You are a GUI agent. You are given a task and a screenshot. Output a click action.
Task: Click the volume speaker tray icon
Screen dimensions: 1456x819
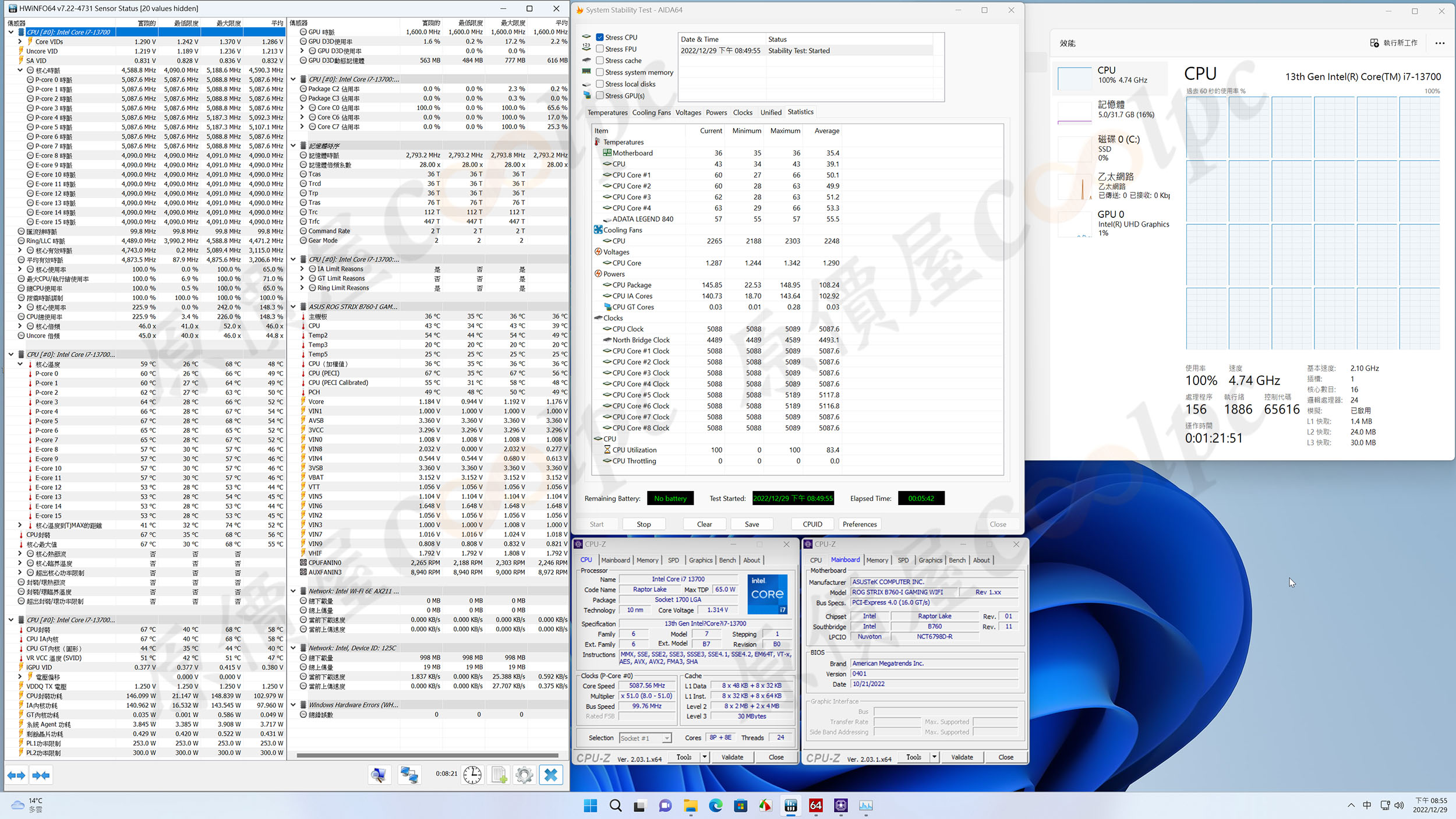(1399, 806)
